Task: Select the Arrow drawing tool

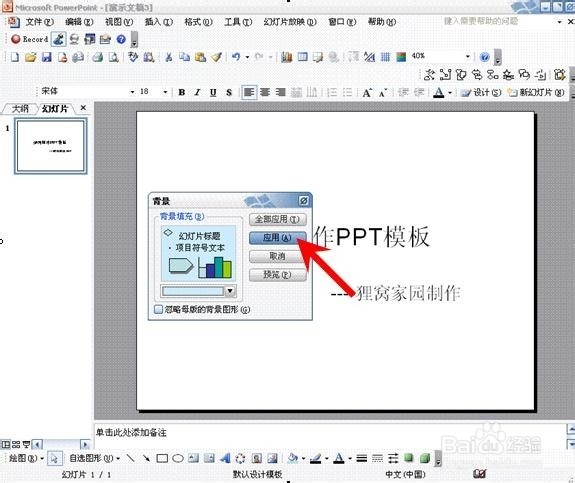Action: click(x=146, y=458)
